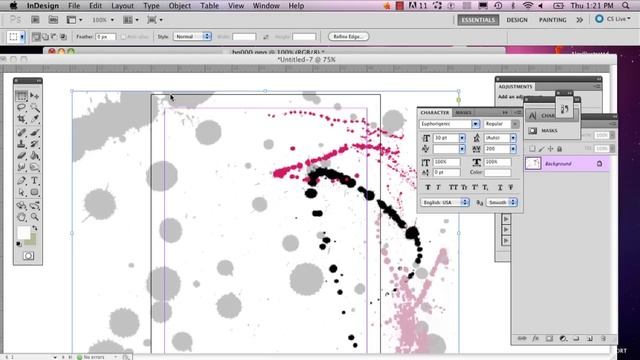Image resolution: width=640 pixels, height=360 pixels.
Task: Select the Dodge tool
Action: tap(35, 167)
